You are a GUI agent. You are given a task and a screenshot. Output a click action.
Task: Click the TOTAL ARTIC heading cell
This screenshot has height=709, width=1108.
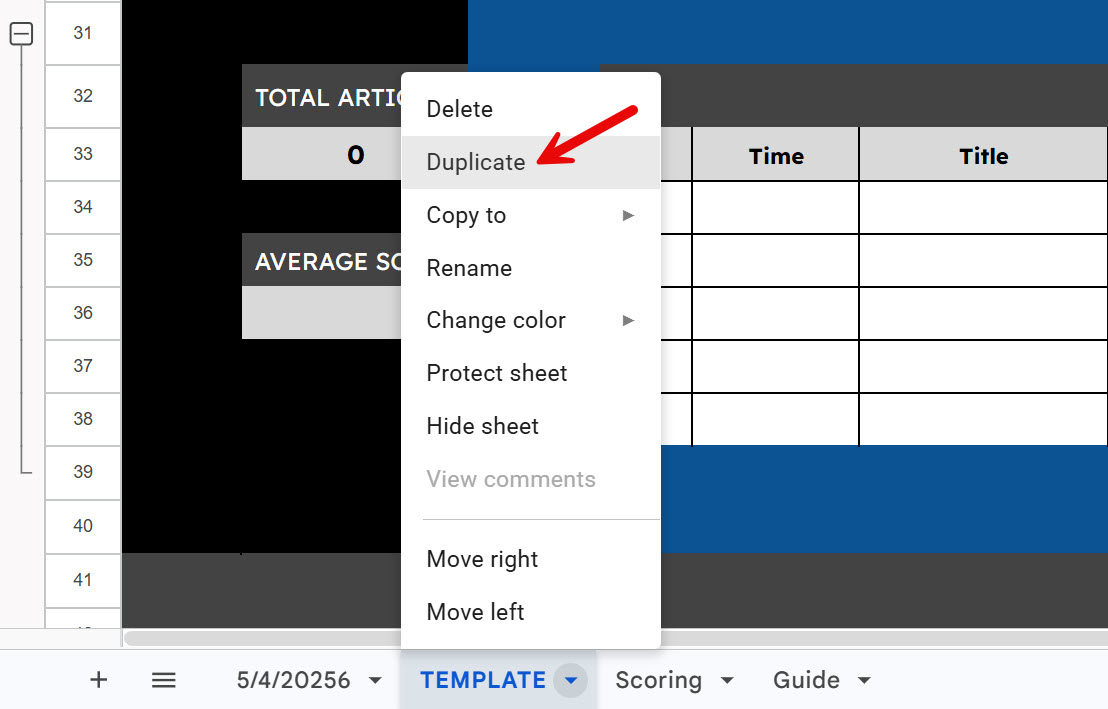(322, 96)
